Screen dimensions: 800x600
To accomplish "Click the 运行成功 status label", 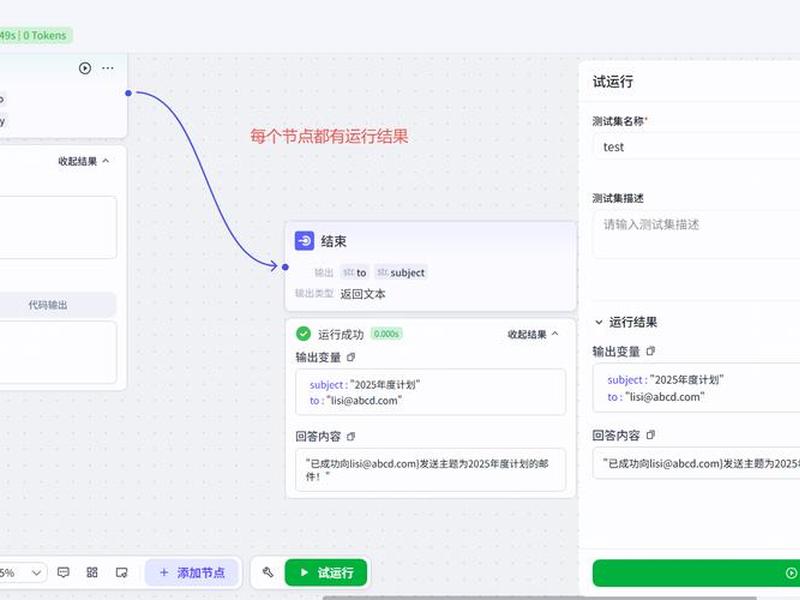I will pyautogui.click(x=340, y=334).
